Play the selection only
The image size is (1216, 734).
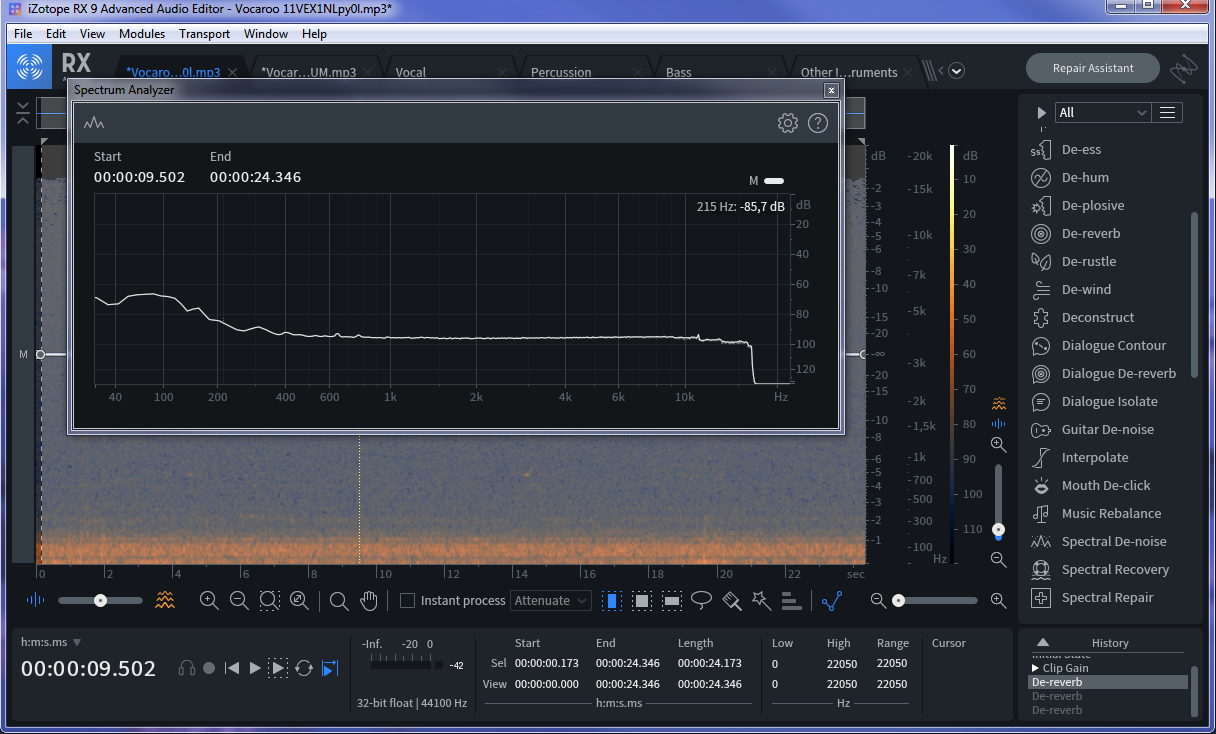point(279,668)
